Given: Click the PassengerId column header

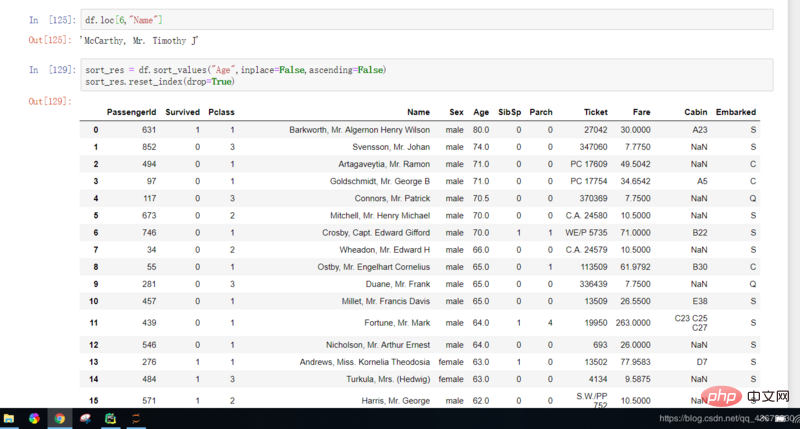Looking at the screenshot, I should click(x=131, y=112).
